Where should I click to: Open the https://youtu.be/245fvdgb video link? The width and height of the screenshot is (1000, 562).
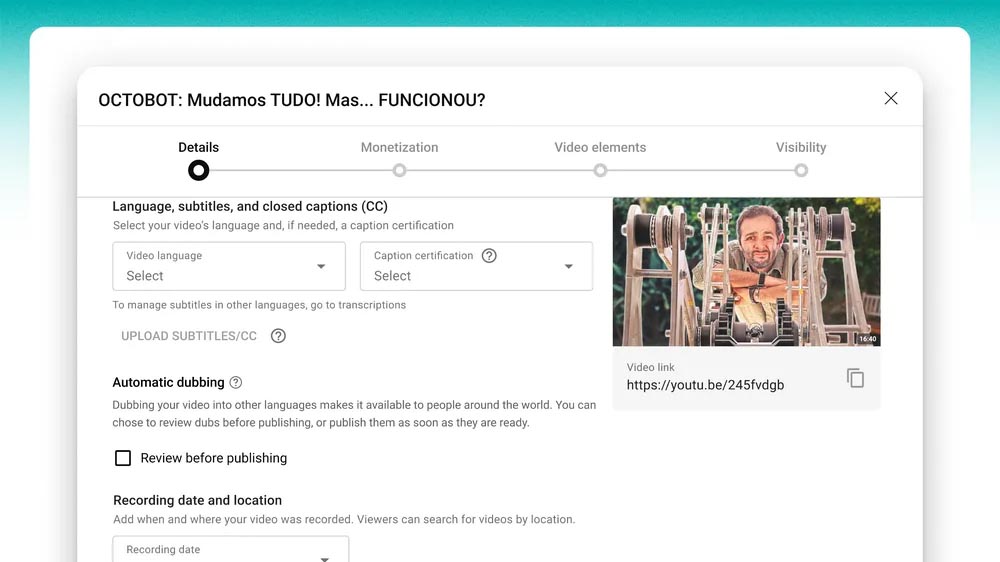click(x=705, y=385)
